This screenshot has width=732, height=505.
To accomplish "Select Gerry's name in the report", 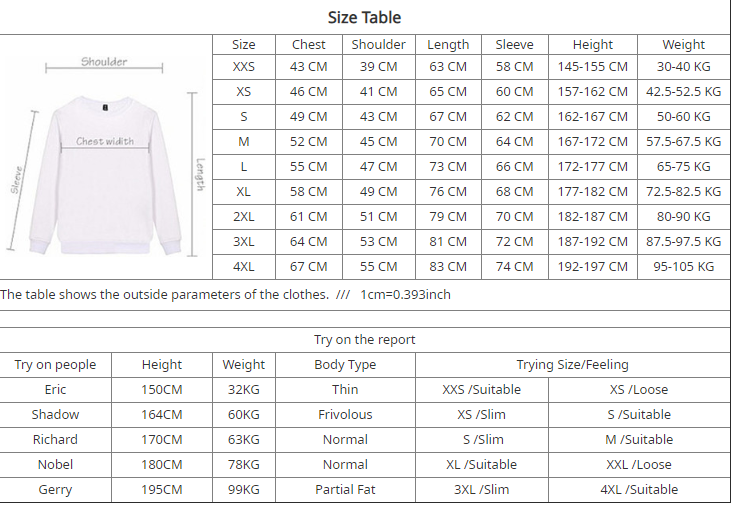I will tap(55, 489).
